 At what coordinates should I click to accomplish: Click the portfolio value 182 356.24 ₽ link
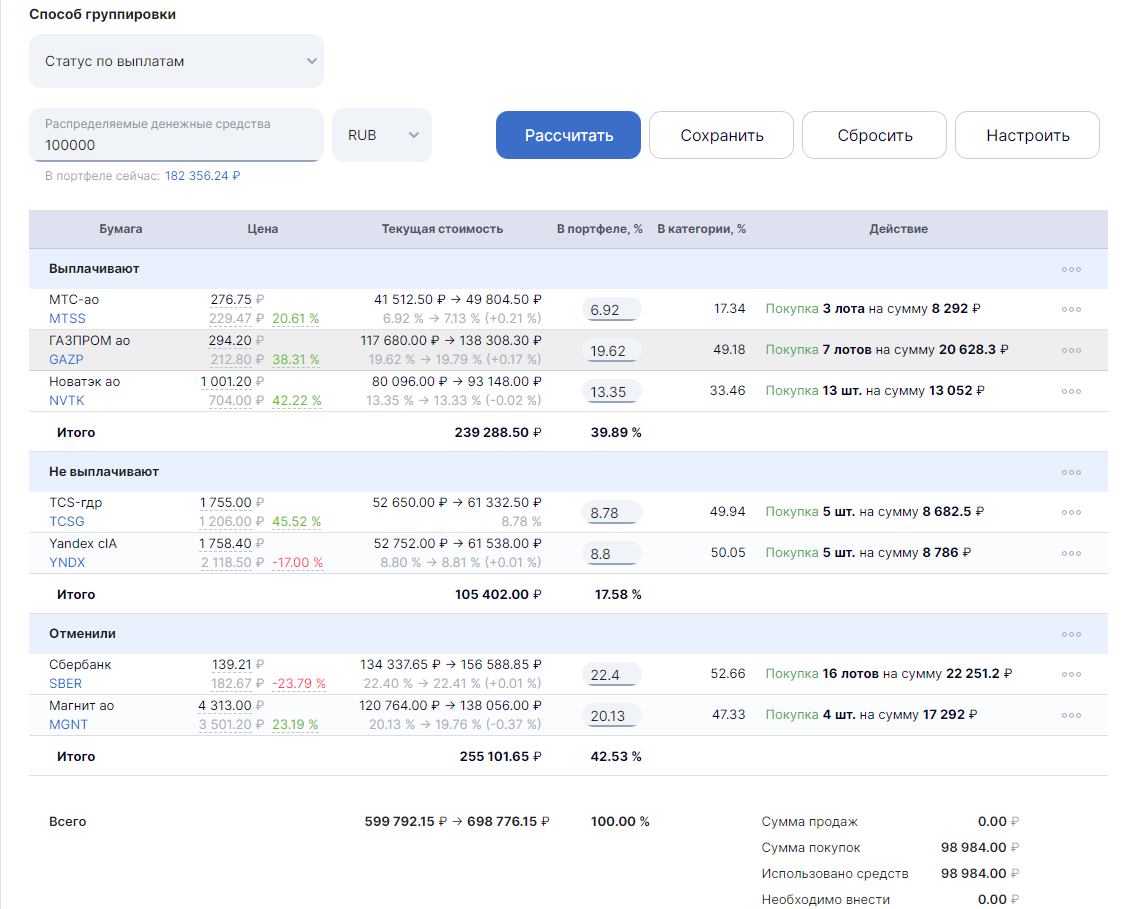coord(202,176)
